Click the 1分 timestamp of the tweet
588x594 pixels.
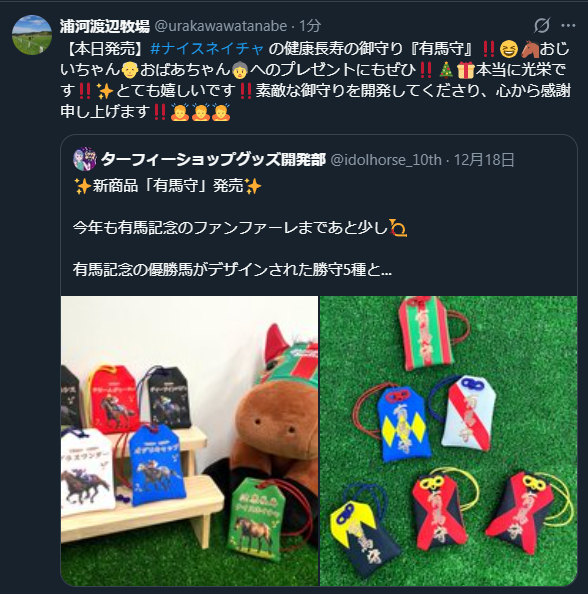(310, 26)
